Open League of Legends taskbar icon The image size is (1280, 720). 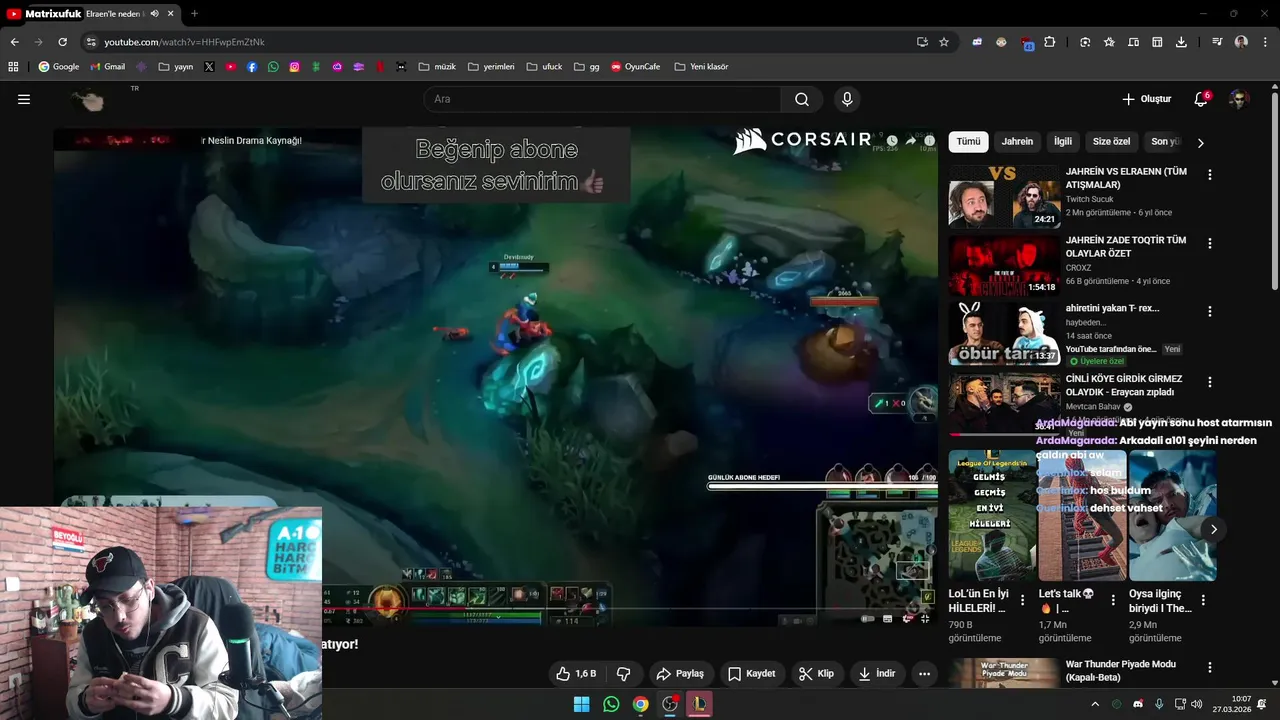pyautogui.click(x=700, y=704)
